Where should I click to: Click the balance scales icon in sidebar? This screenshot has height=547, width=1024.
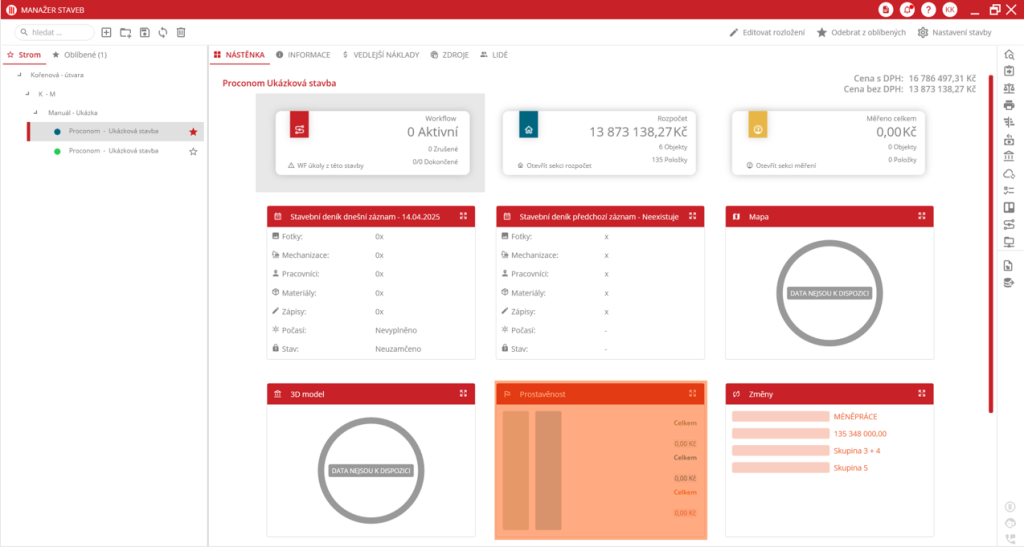(x=1009, y=88)
